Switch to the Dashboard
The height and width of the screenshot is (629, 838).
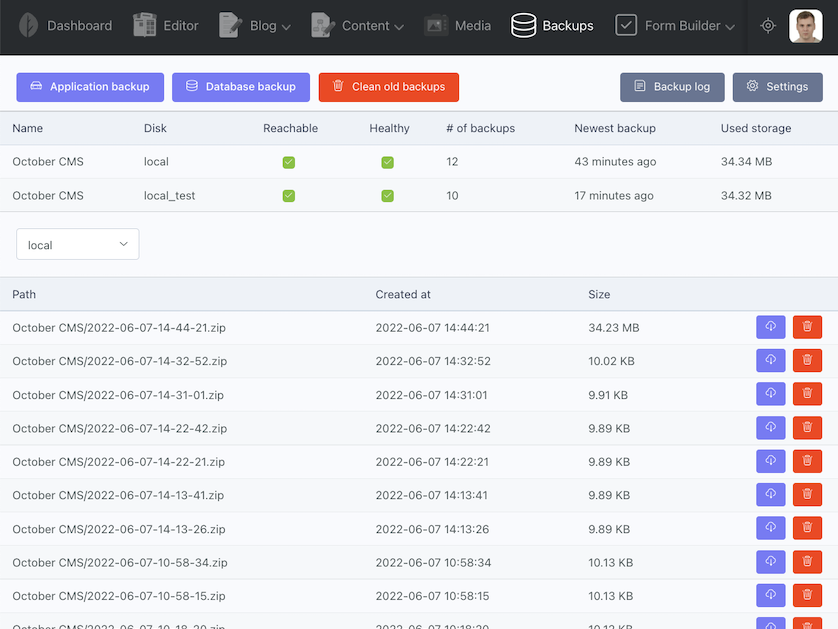pos(64,26)
